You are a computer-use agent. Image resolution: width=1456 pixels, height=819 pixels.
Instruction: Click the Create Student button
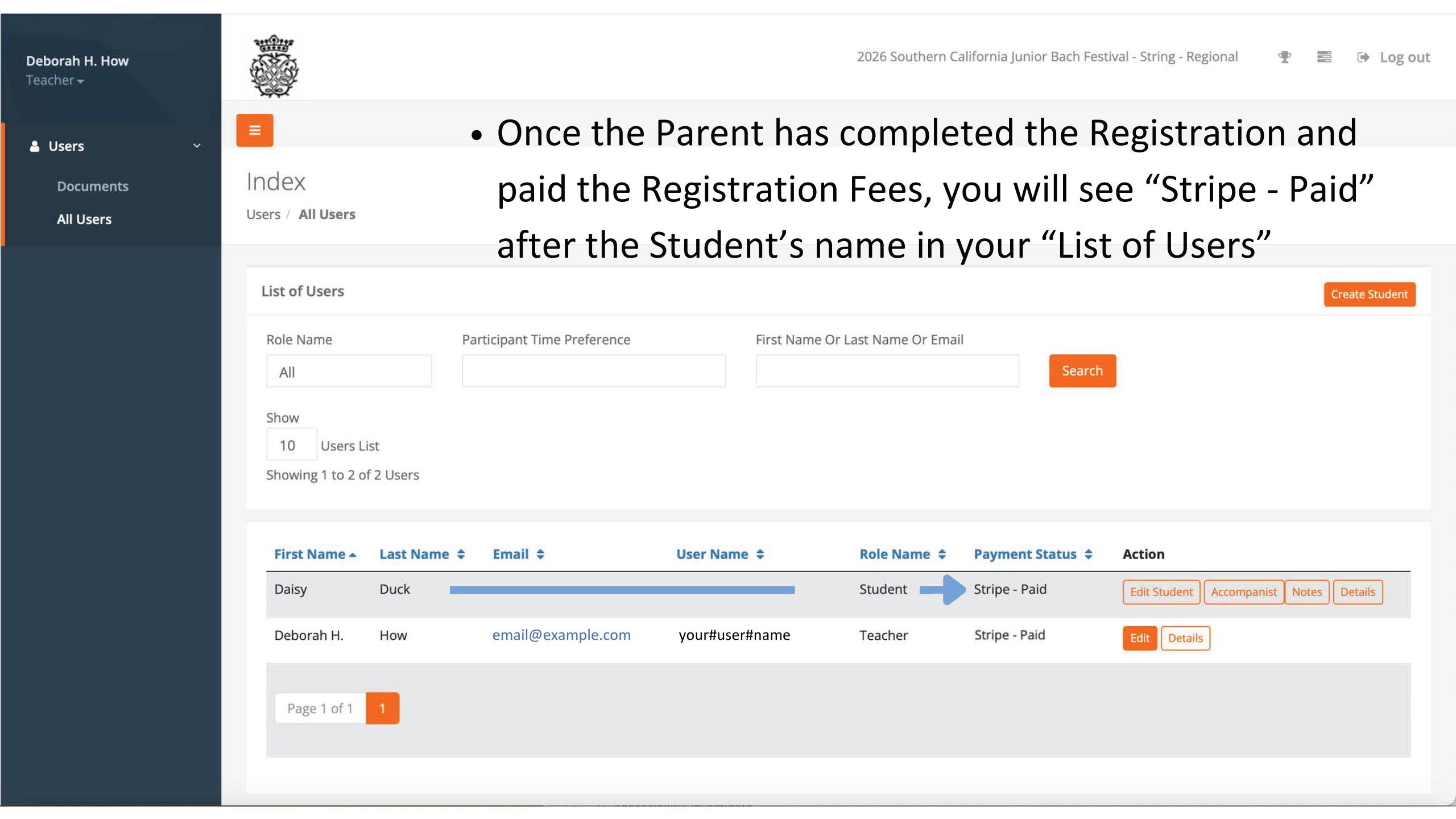pos(1368,294)
